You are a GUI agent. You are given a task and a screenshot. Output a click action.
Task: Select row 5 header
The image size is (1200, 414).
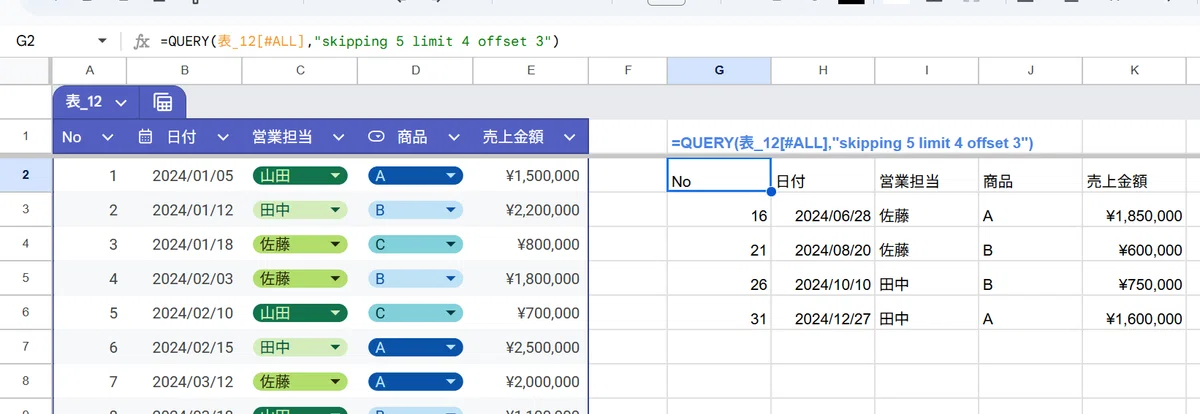tap(26, 278)
